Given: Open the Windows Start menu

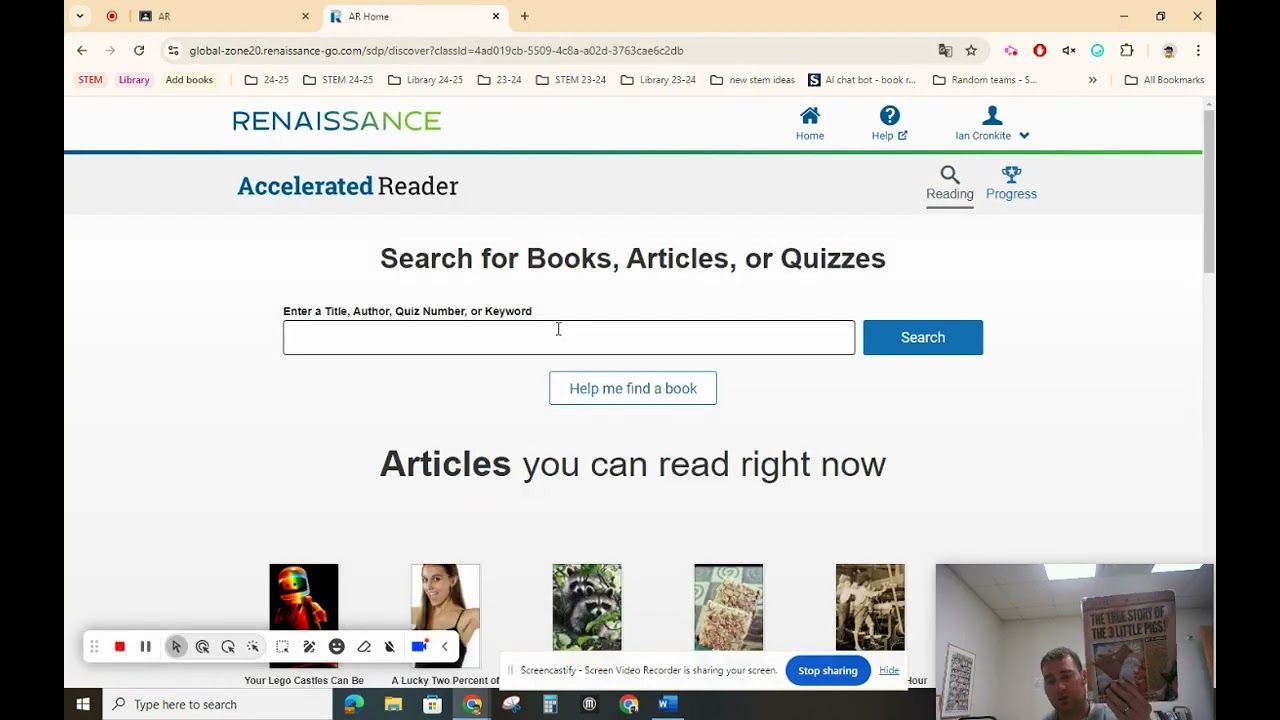Looking at the screenshot, I should click(x=83, y=704).
